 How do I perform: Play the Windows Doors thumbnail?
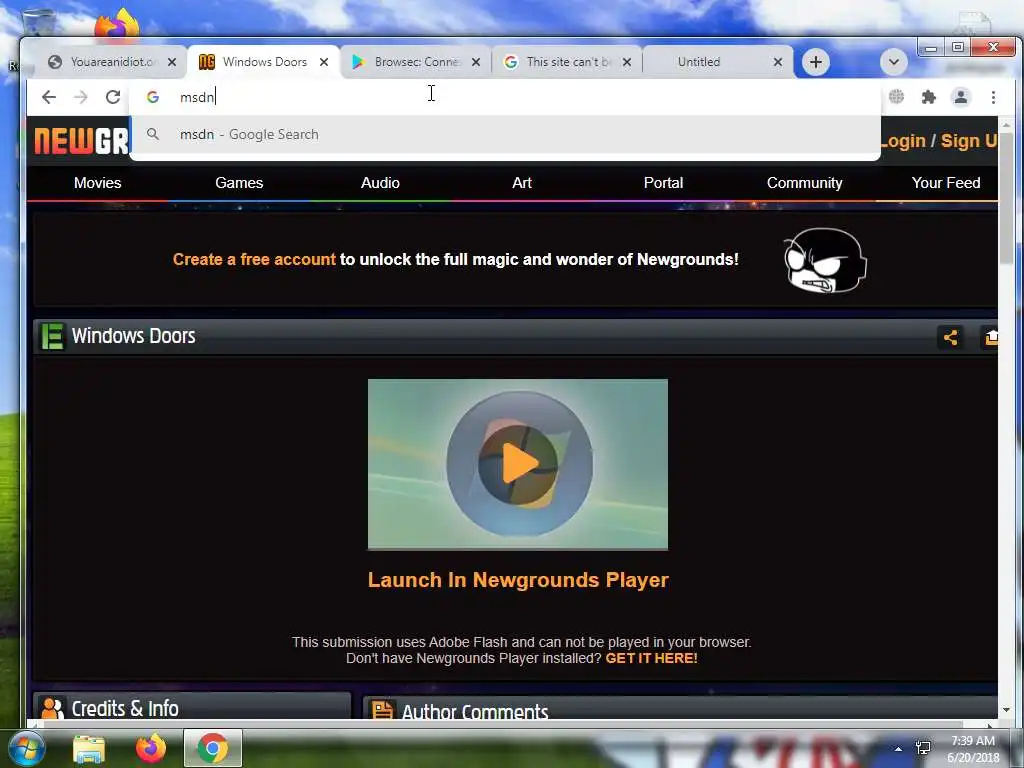click(518, 464)
